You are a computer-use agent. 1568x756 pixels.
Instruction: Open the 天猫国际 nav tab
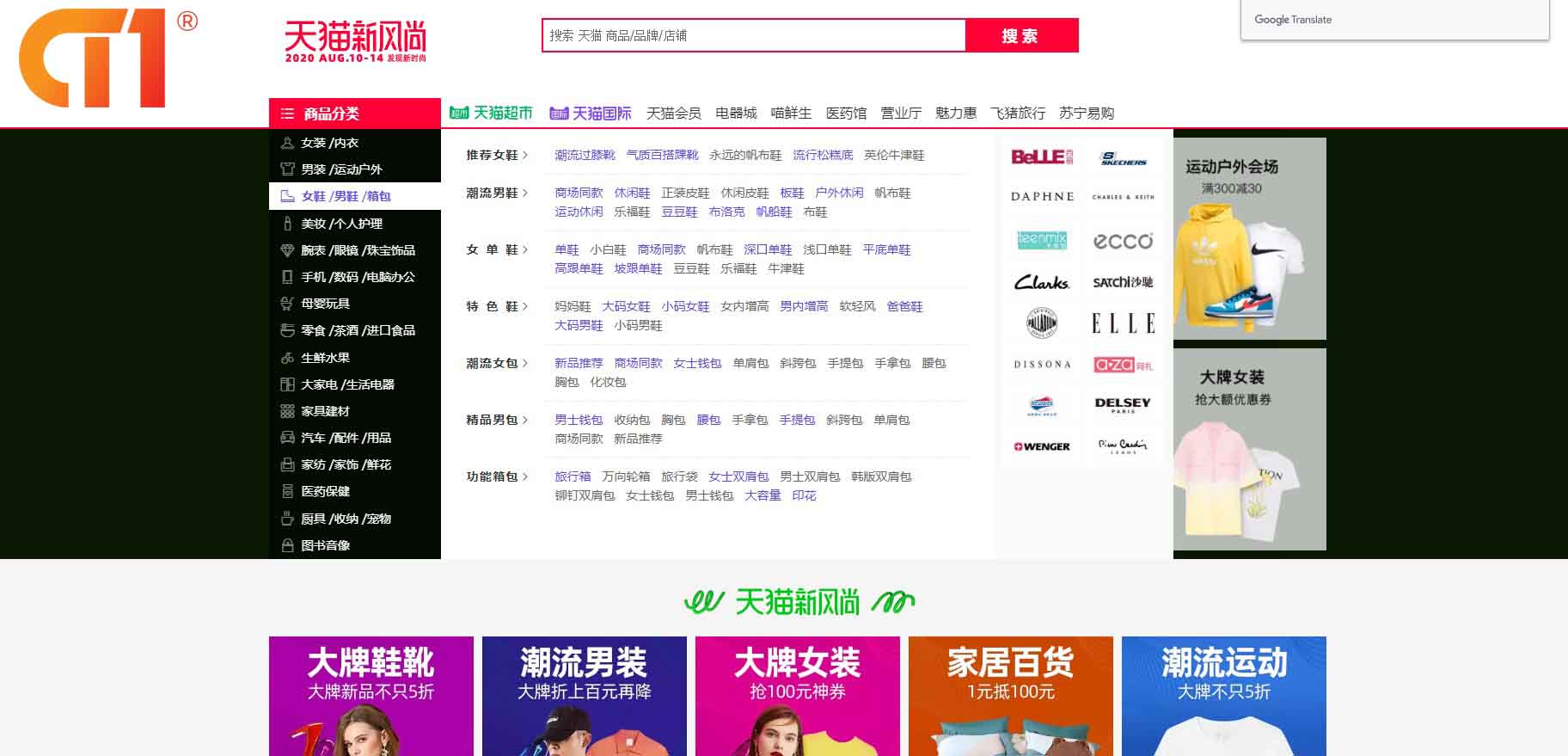tap(591, 113)
